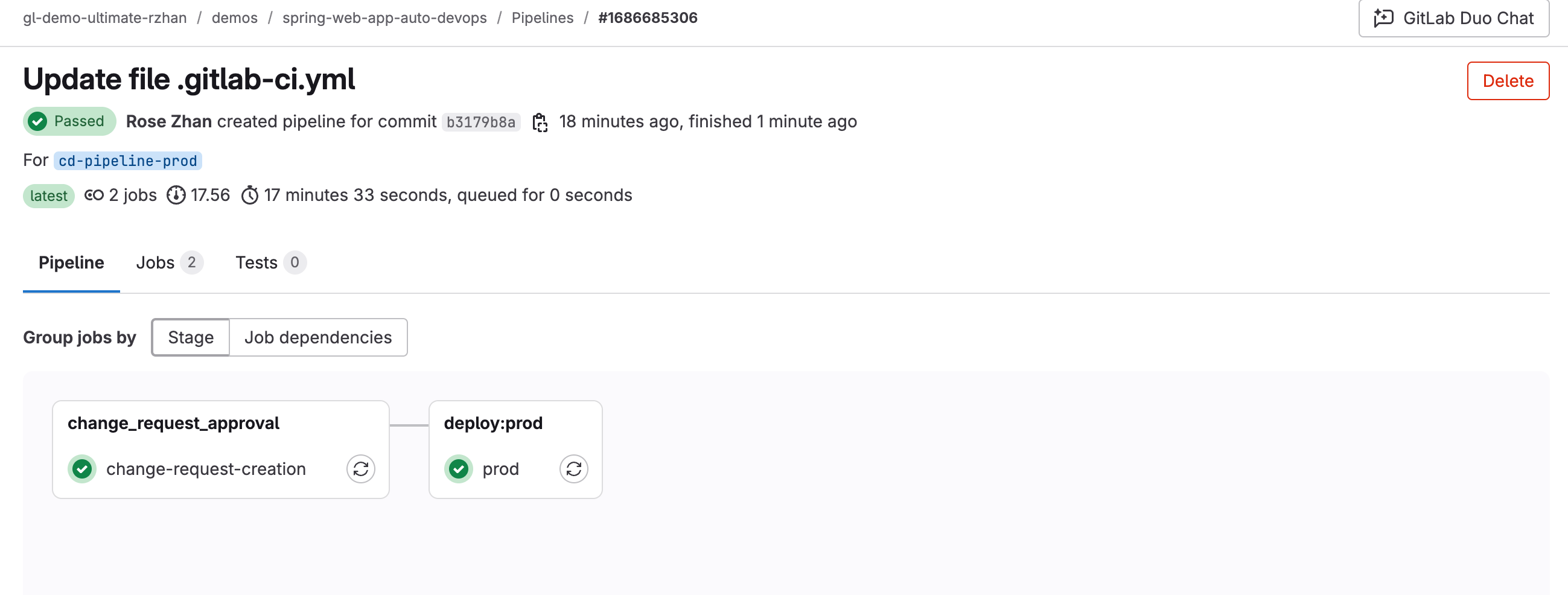Select the Pipeline tab
Screen dimensions: 1568x595
[x=71, y=263]
